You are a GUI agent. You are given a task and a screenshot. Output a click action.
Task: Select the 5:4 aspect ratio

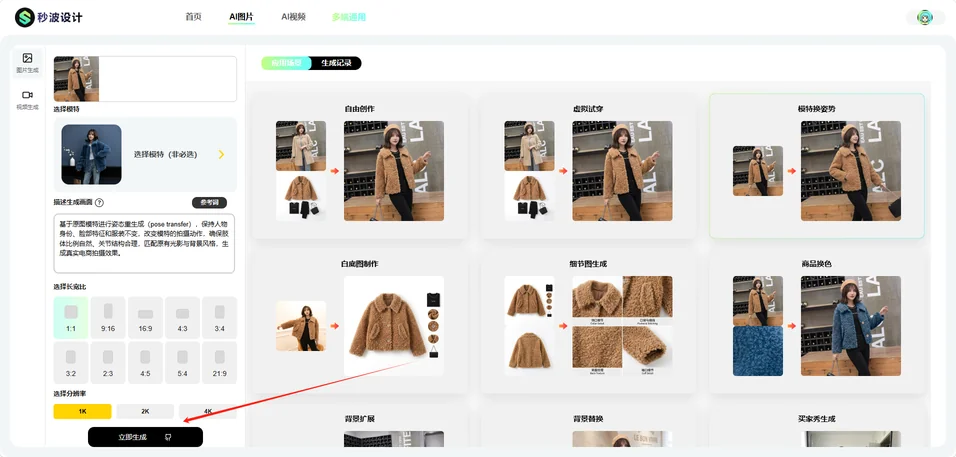point(182,363)
